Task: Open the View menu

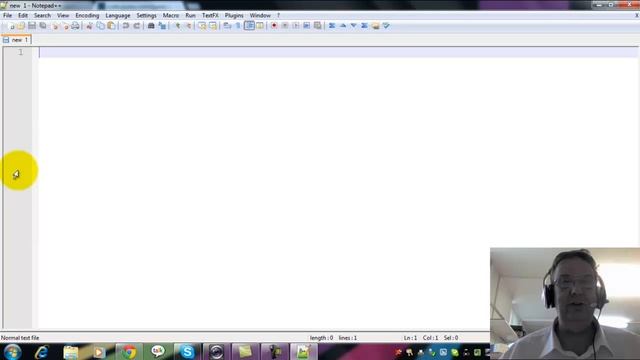Action: (63, 16)
